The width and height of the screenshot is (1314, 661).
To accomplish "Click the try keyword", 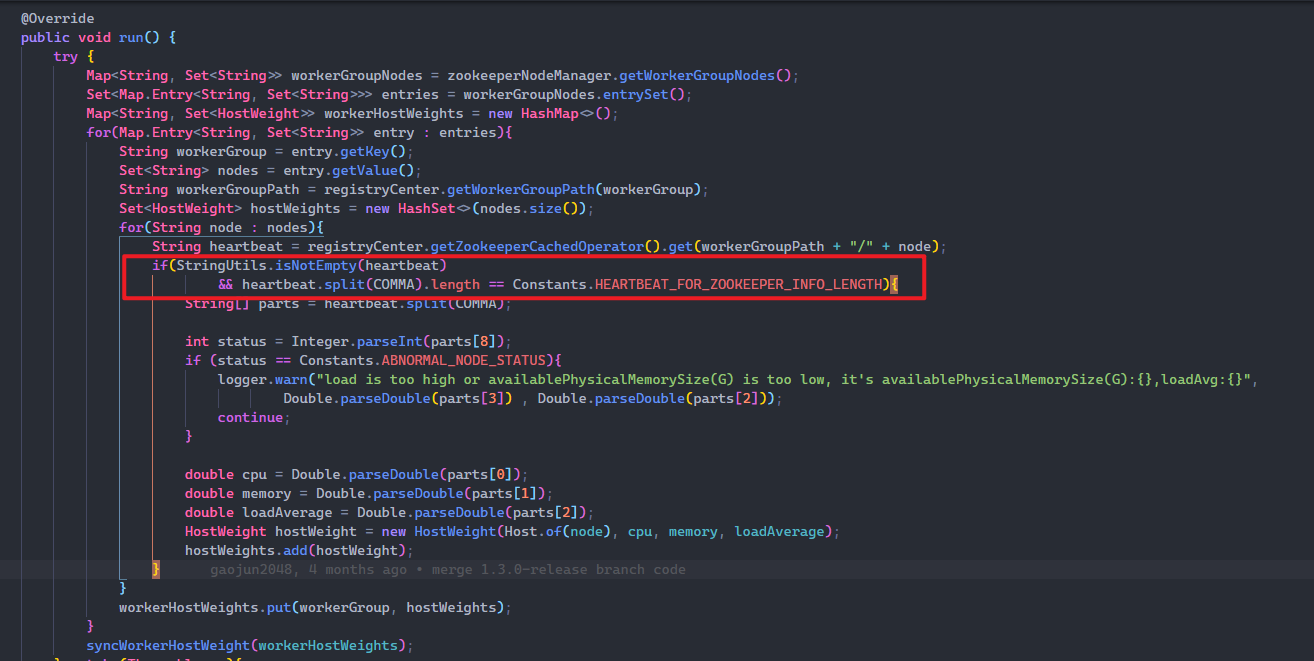I will 66,56.
